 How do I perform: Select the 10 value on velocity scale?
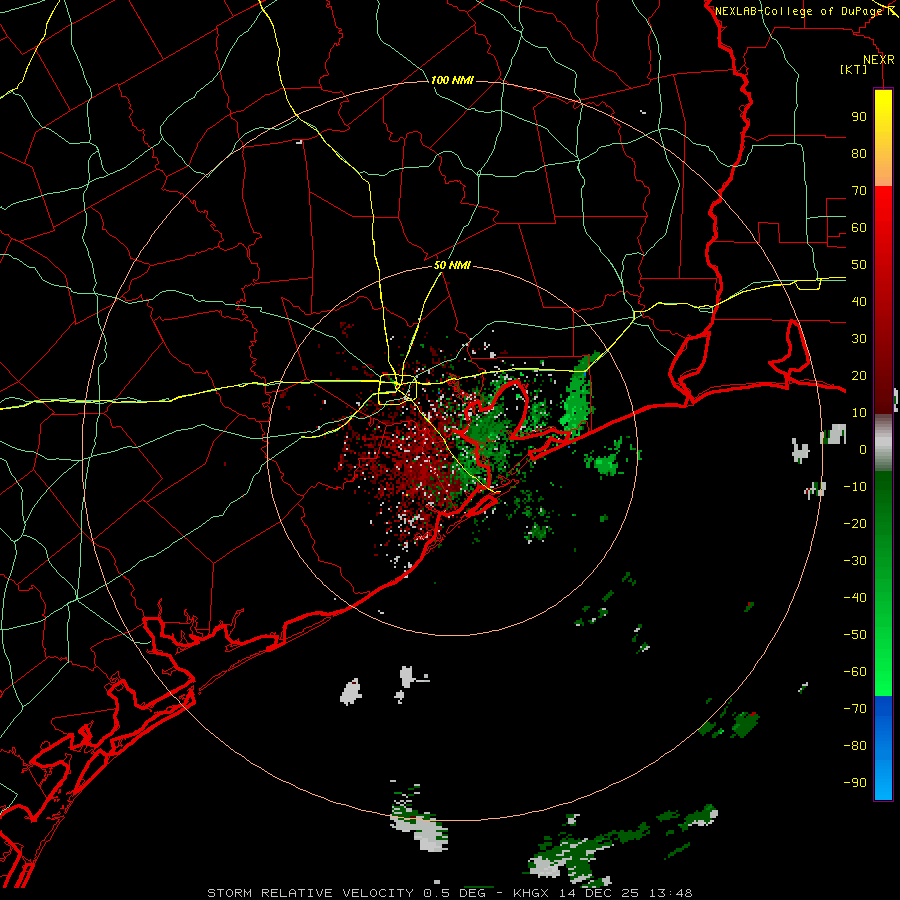pyautogui.click(x=859, y=413)
